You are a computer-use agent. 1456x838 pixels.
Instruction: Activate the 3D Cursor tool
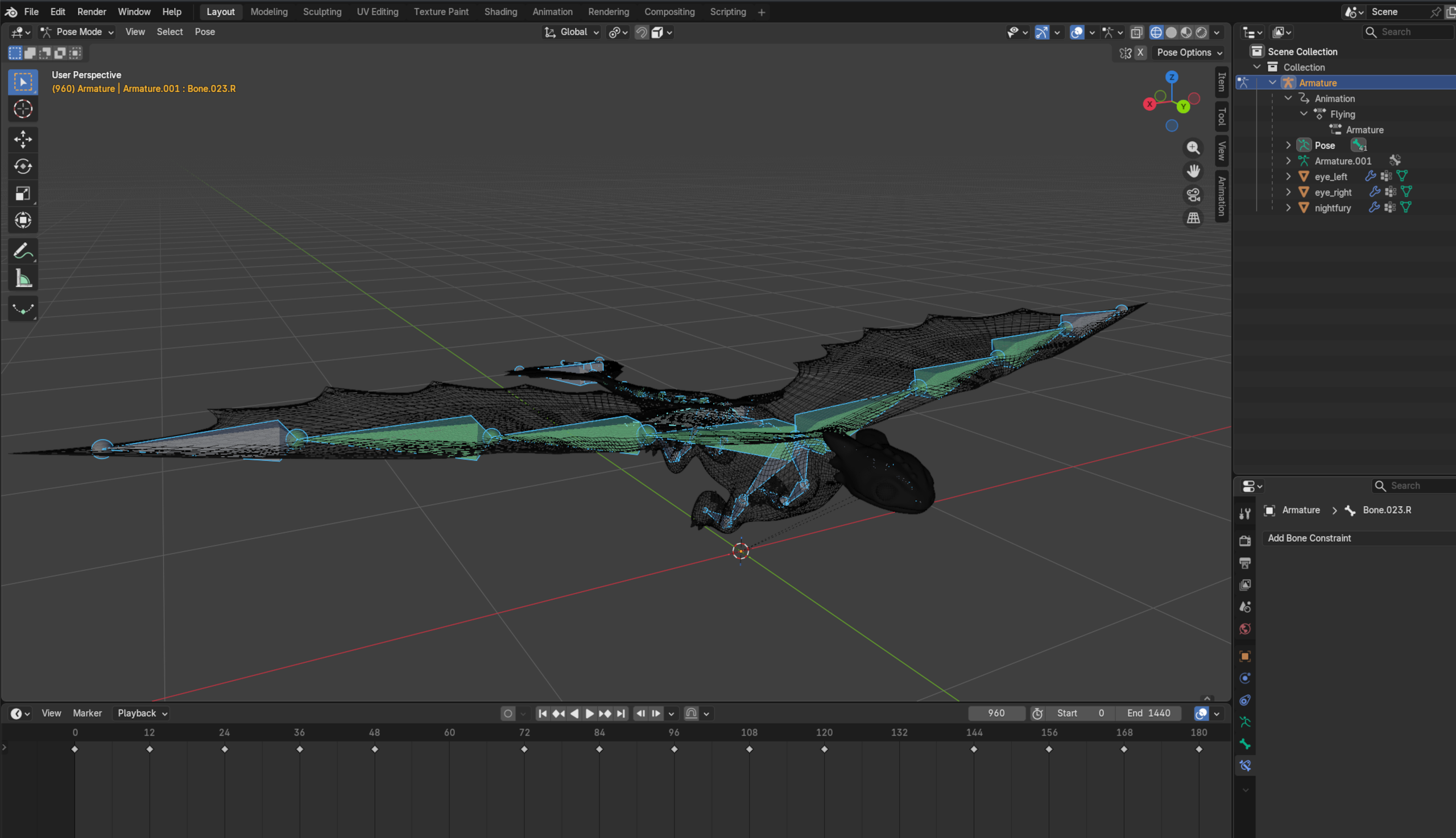(23, 109)
